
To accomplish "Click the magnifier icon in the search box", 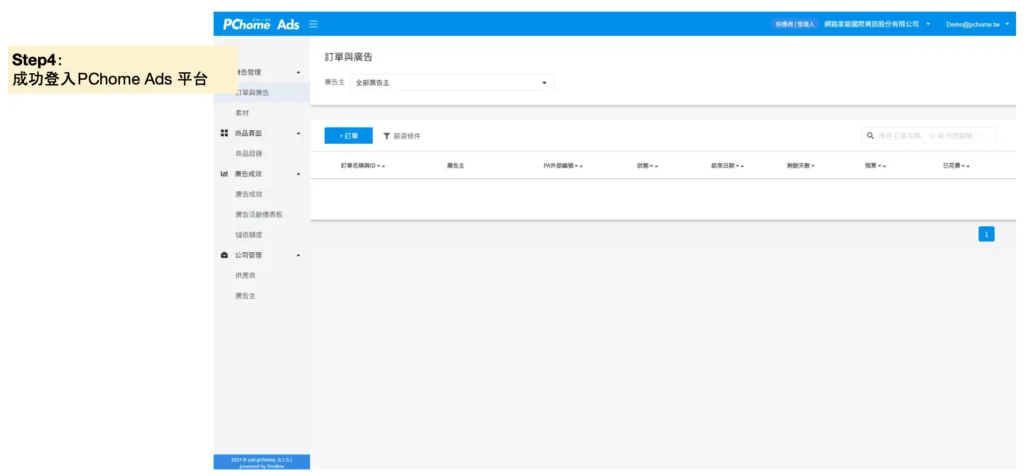I will click(871, 136).
